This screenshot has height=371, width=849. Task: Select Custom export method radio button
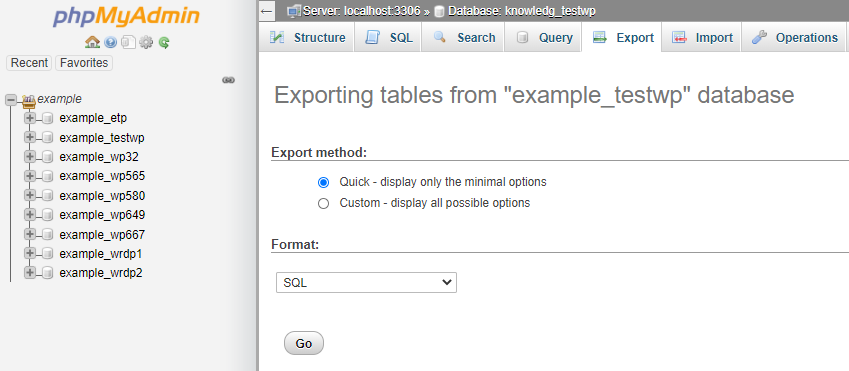323,204
